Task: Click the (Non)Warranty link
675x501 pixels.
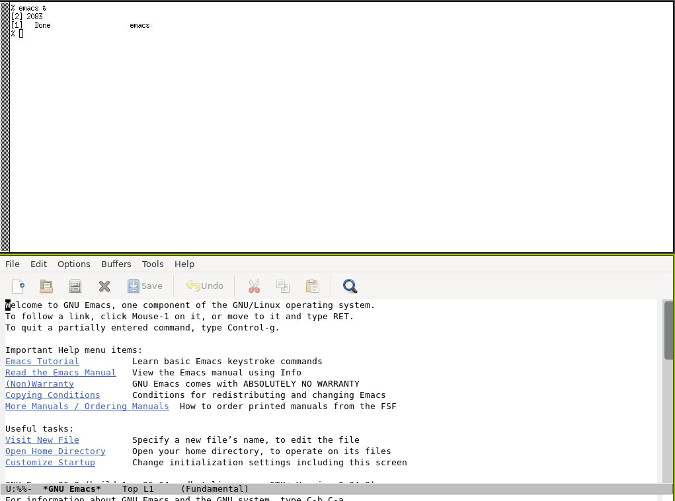Action: 39,383
